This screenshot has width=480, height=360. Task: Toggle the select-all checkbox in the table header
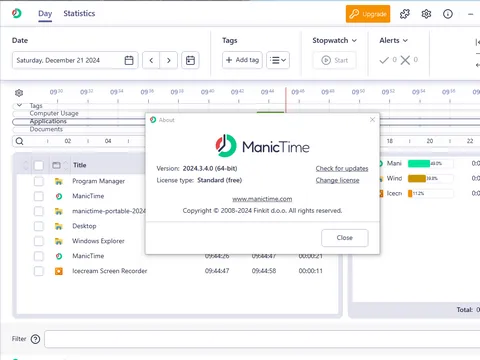(x=39, y=165)
